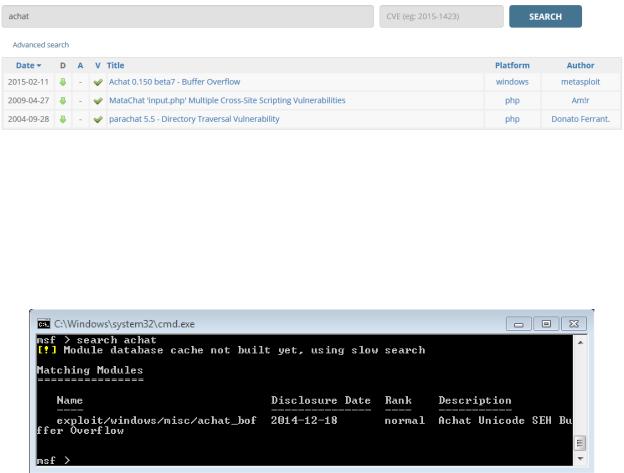
Task: Click date 2015-02-11 in results
Action: pos(28,82)
